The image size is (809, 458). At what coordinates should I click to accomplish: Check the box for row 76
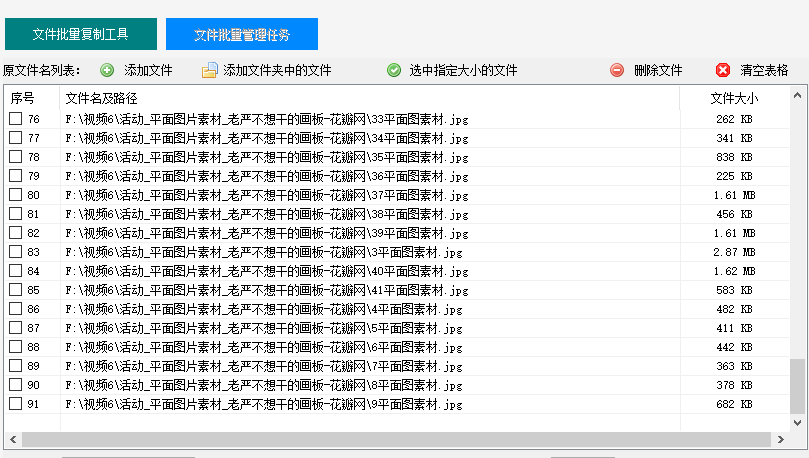click(15, 119)
